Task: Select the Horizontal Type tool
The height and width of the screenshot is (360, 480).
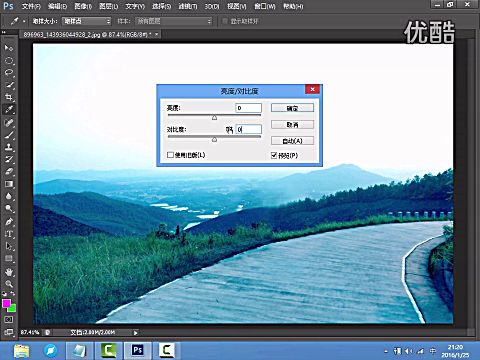Action: pos(9,234)
